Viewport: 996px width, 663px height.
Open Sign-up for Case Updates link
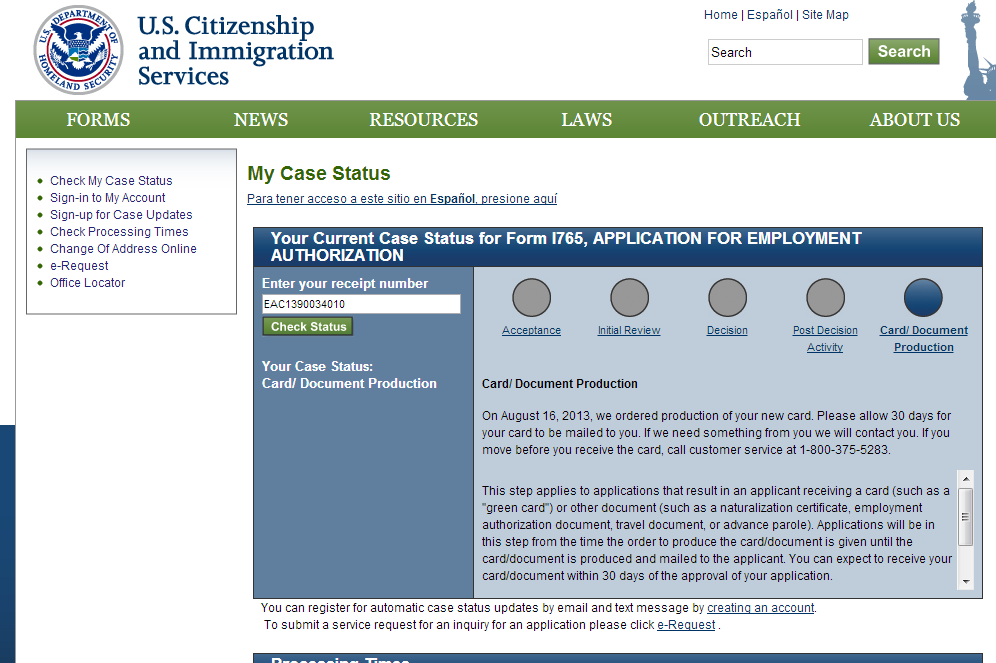[x=121, y=215]
